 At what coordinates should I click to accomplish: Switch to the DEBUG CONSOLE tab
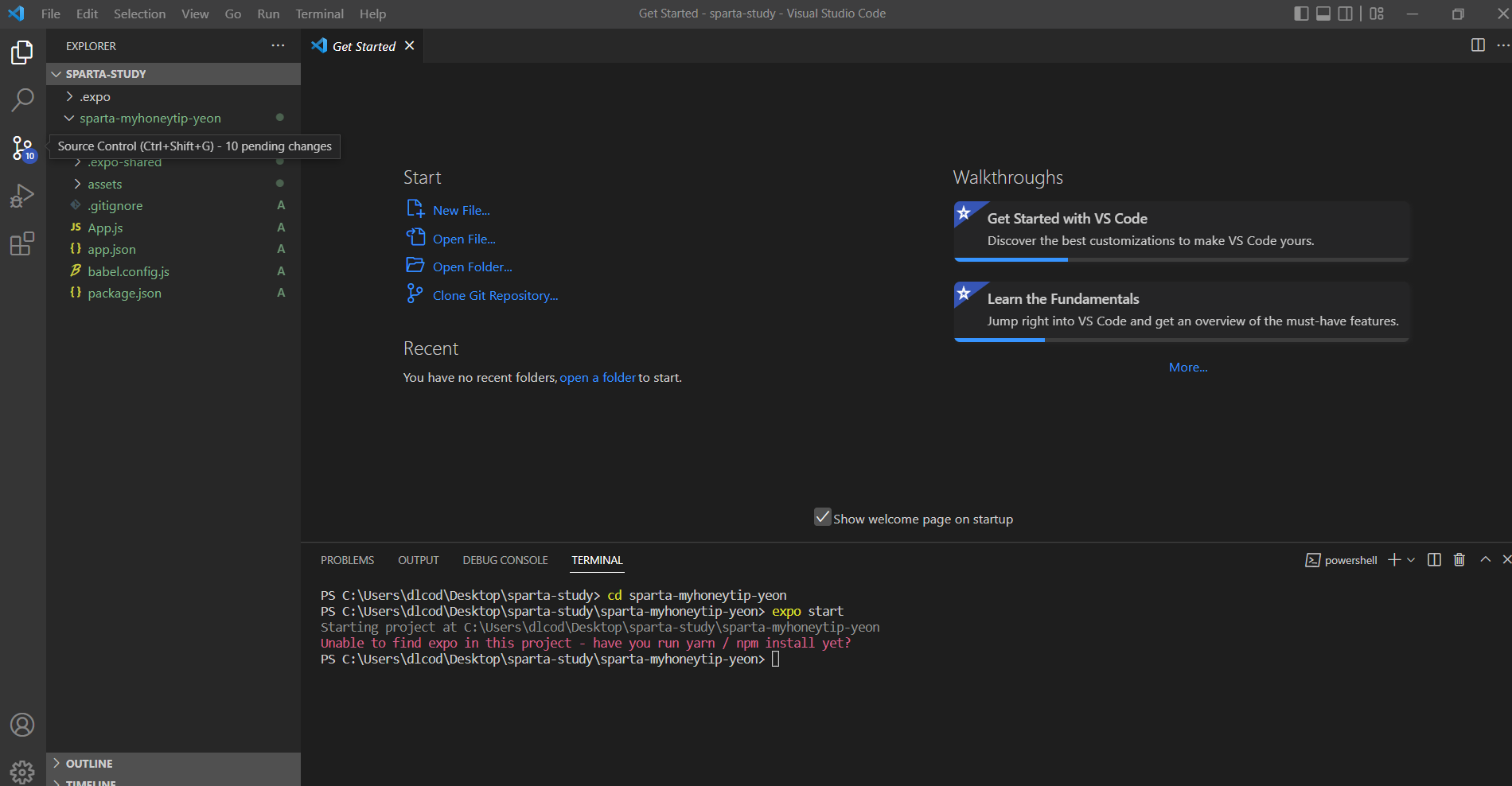tap(505, 560)
